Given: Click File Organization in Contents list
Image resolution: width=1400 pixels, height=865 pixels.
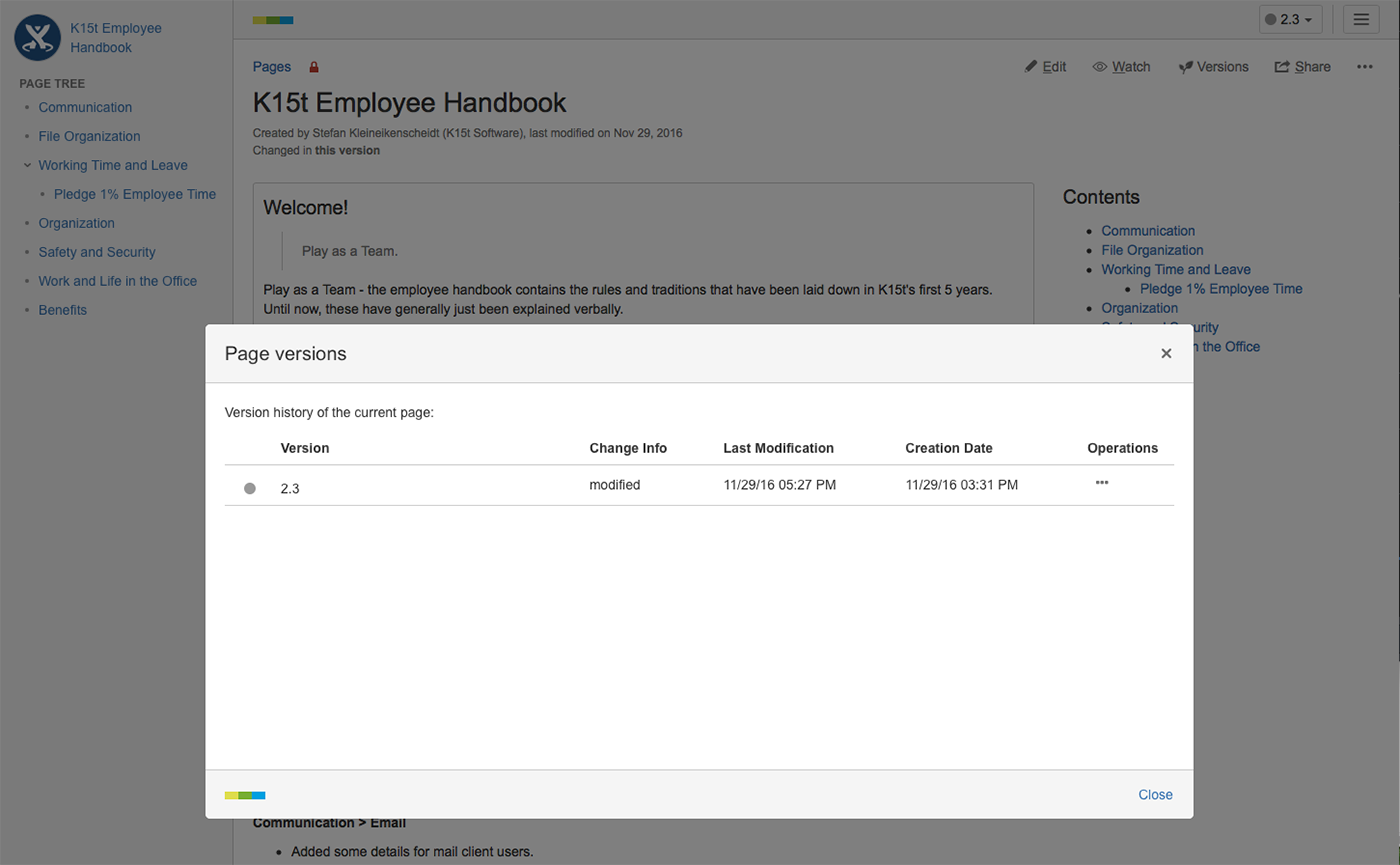Looking at the screenshot, I should [x=1152, y=250].
